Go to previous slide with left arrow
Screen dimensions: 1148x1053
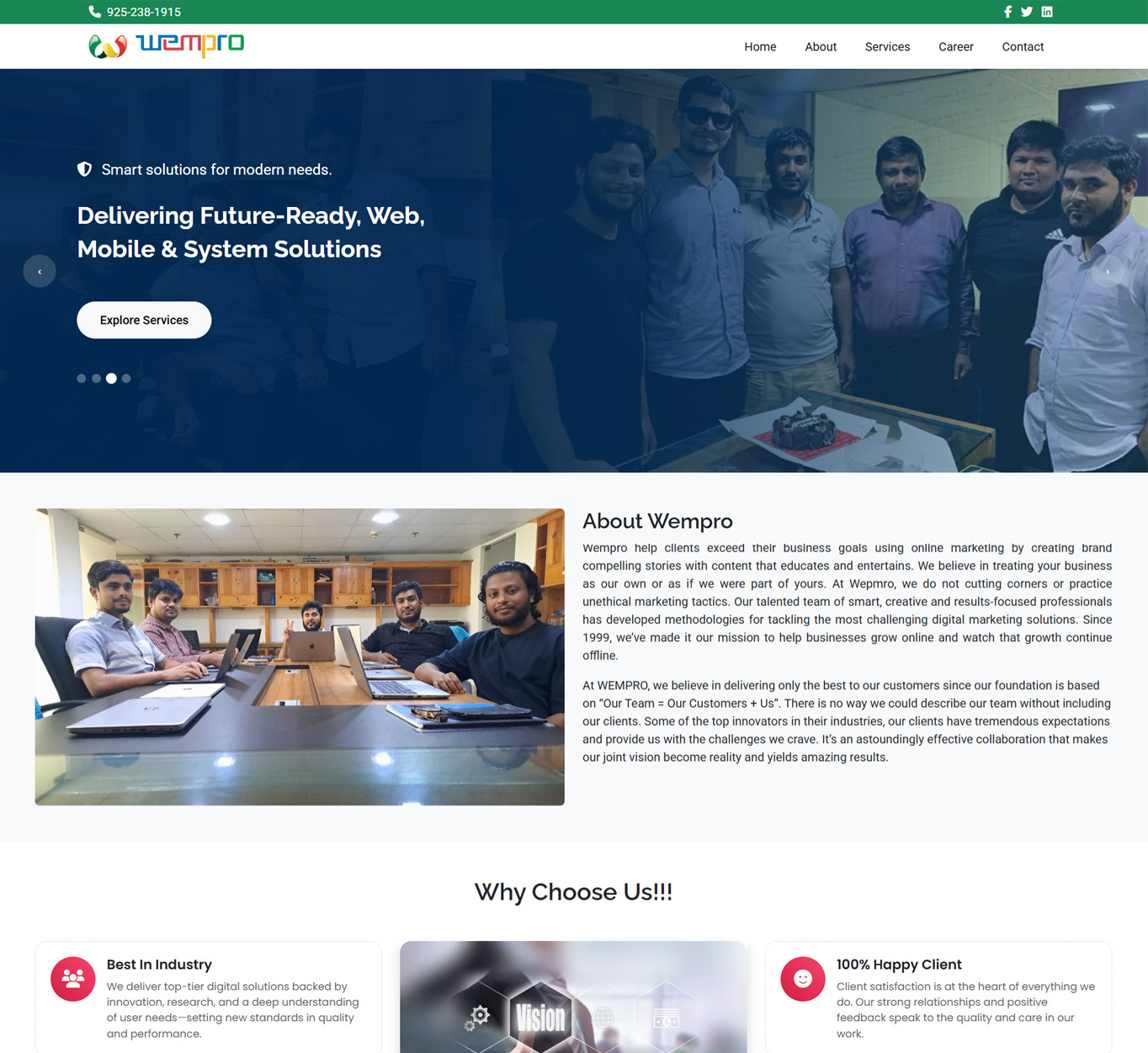coord(40,271)
